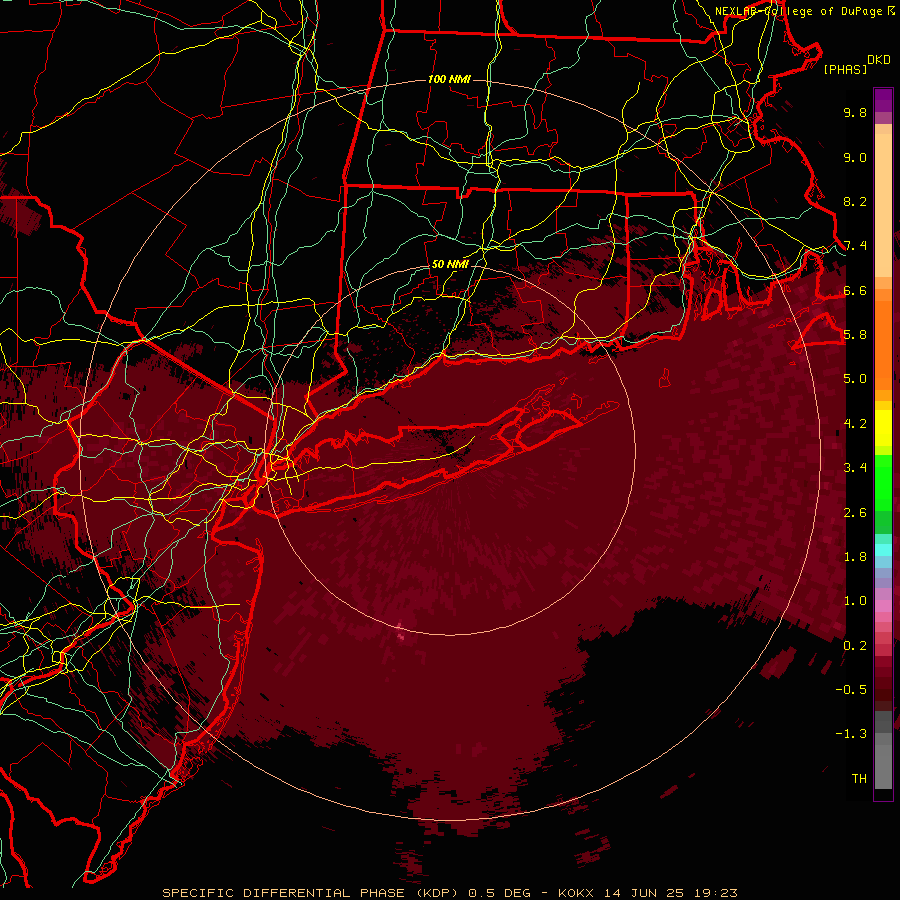Click the 9.0 value on the scale
Viewport: 900px width, 900px height.
tap(855, 157)
